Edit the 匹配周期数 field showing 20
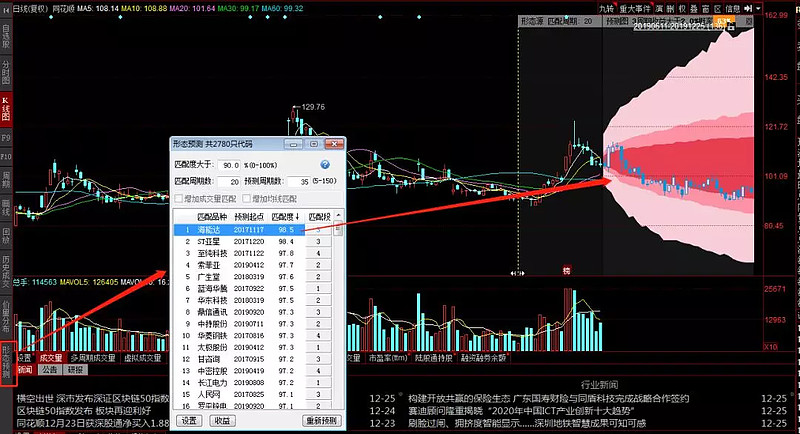The image size is (800, 434). point(229,181)
